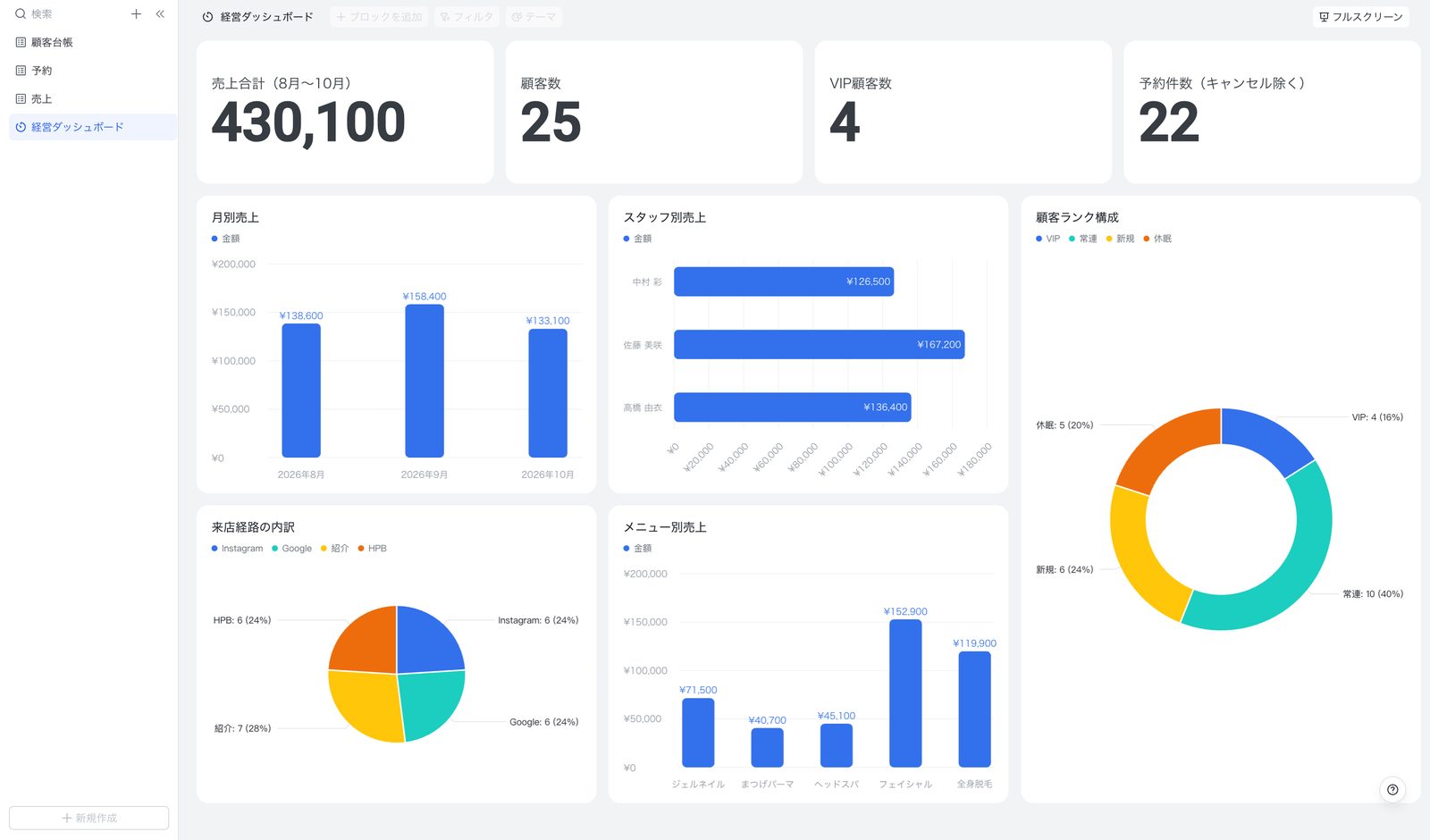Open 顧客台帳 in the sidebar
This screenshot has width=1430, height=840.
click(x=93, y=42)
